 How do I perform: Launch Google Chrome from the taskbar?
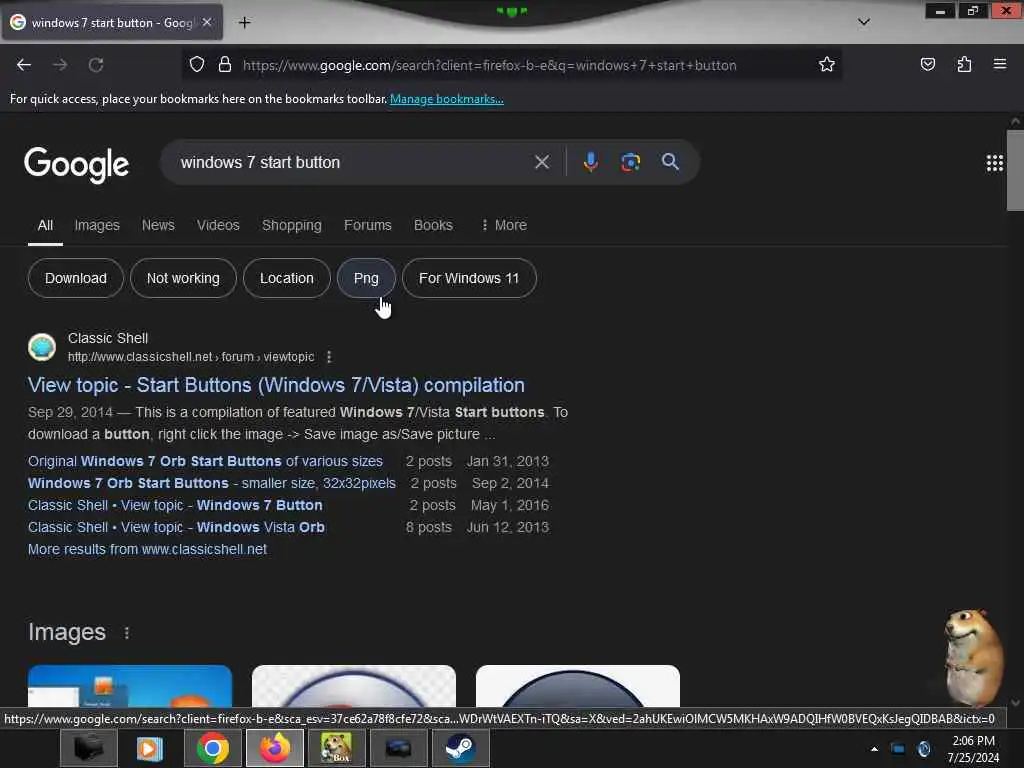coord(213,748)
